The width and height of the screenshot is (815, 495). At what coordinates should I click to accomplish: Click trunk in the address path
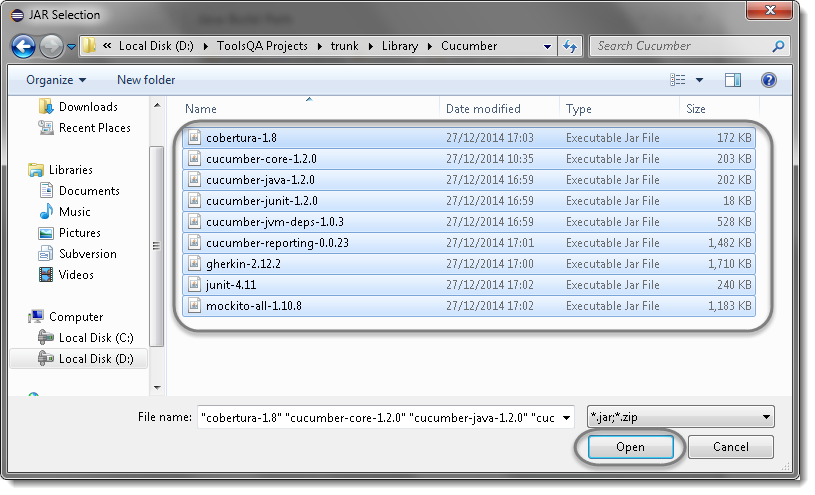pyautogui.click(x=345, y=46)
